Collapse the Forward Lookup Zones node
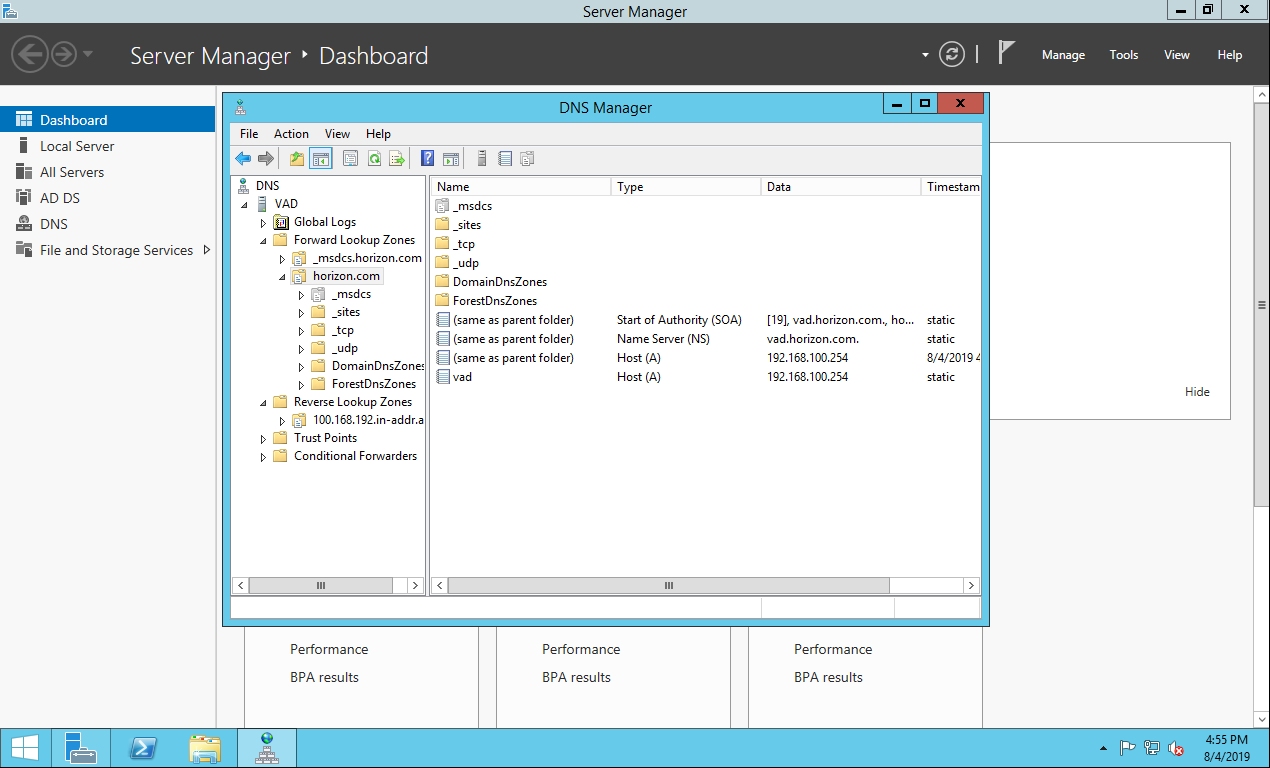Image resolution: width=1270 pixels, height=768 pixels. tap(264, 241)
